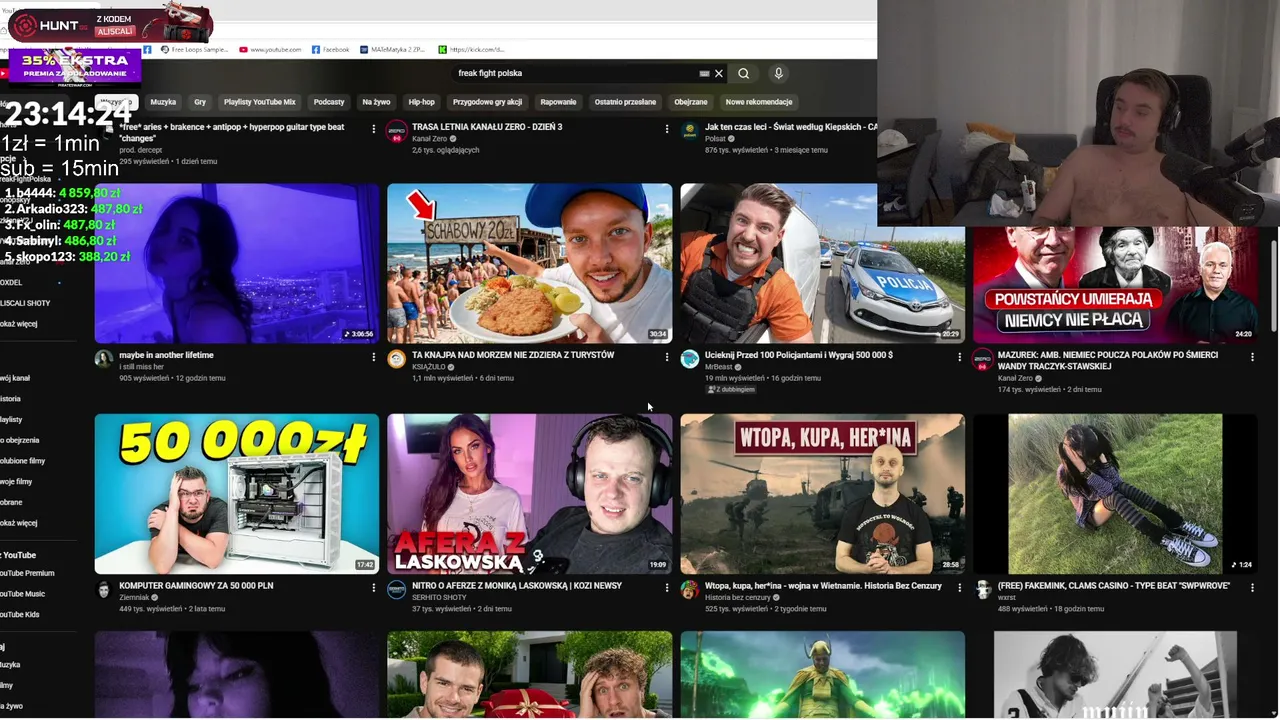Open three-dot menu for 'TA KNAJPA NAD MORZEM' video
The width and height of the screenshot is (1280, 720).
667,356
